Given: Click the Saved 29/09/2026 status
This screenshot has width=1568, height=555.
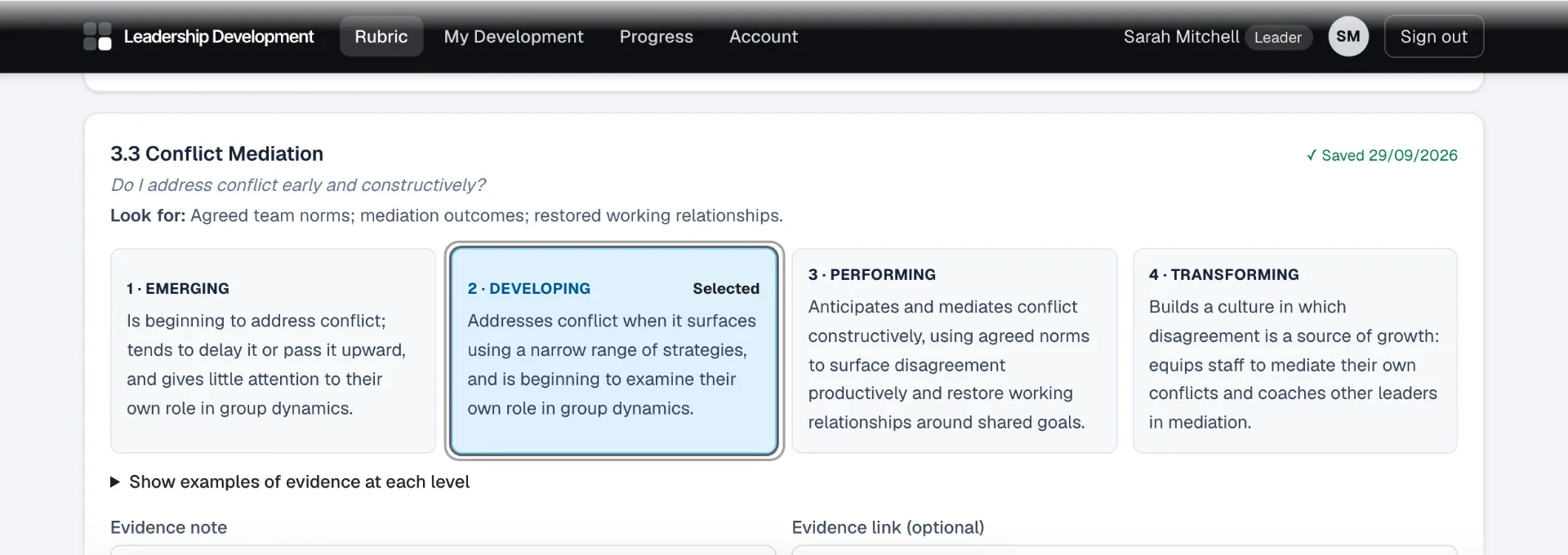Looking at the screenshot, I should coord(1382,155).
